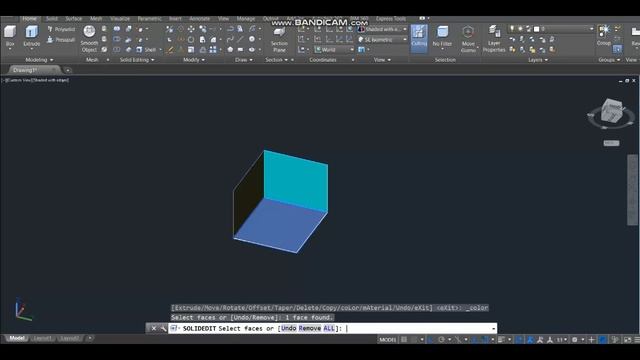Viewport: 640px width, 360px height.
Task: Open the Express Tools ribbon tab
Action: tap(391, 19)
